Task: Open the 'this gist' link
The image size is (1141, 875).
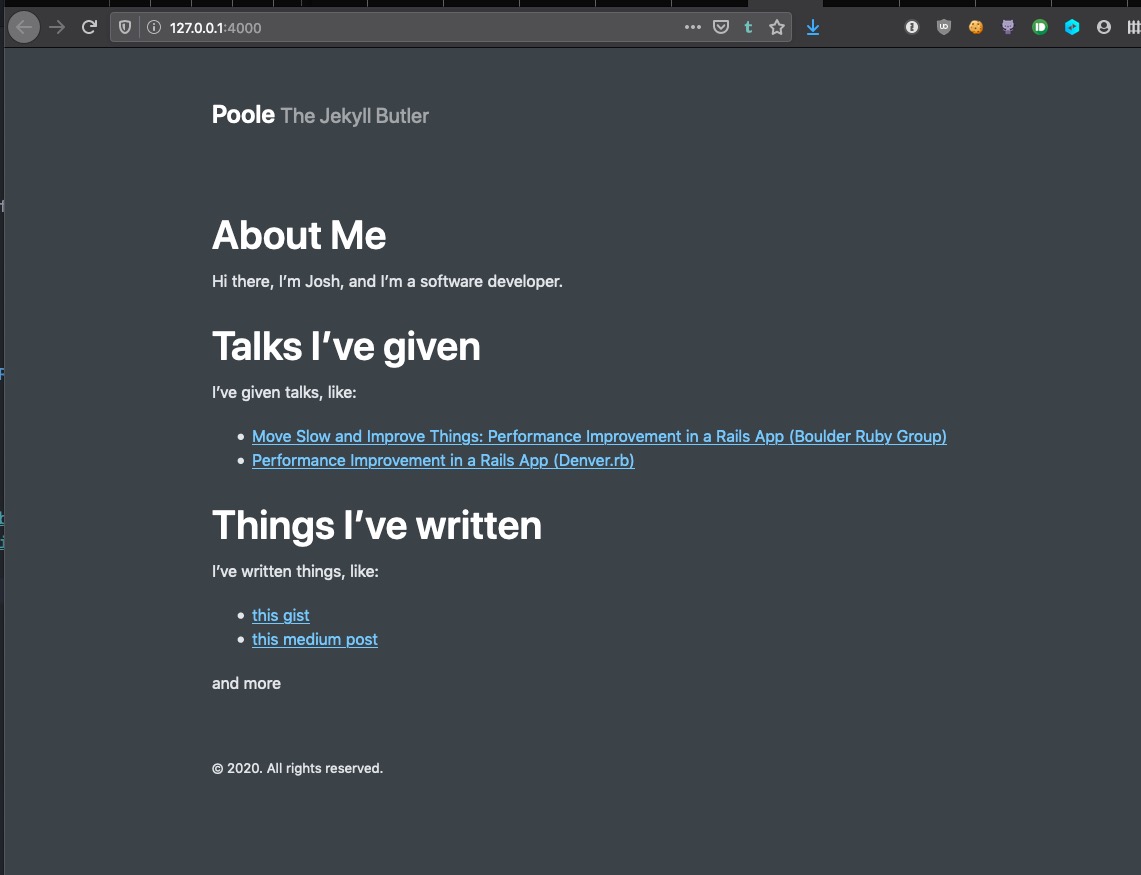Action: pos(281,616)
